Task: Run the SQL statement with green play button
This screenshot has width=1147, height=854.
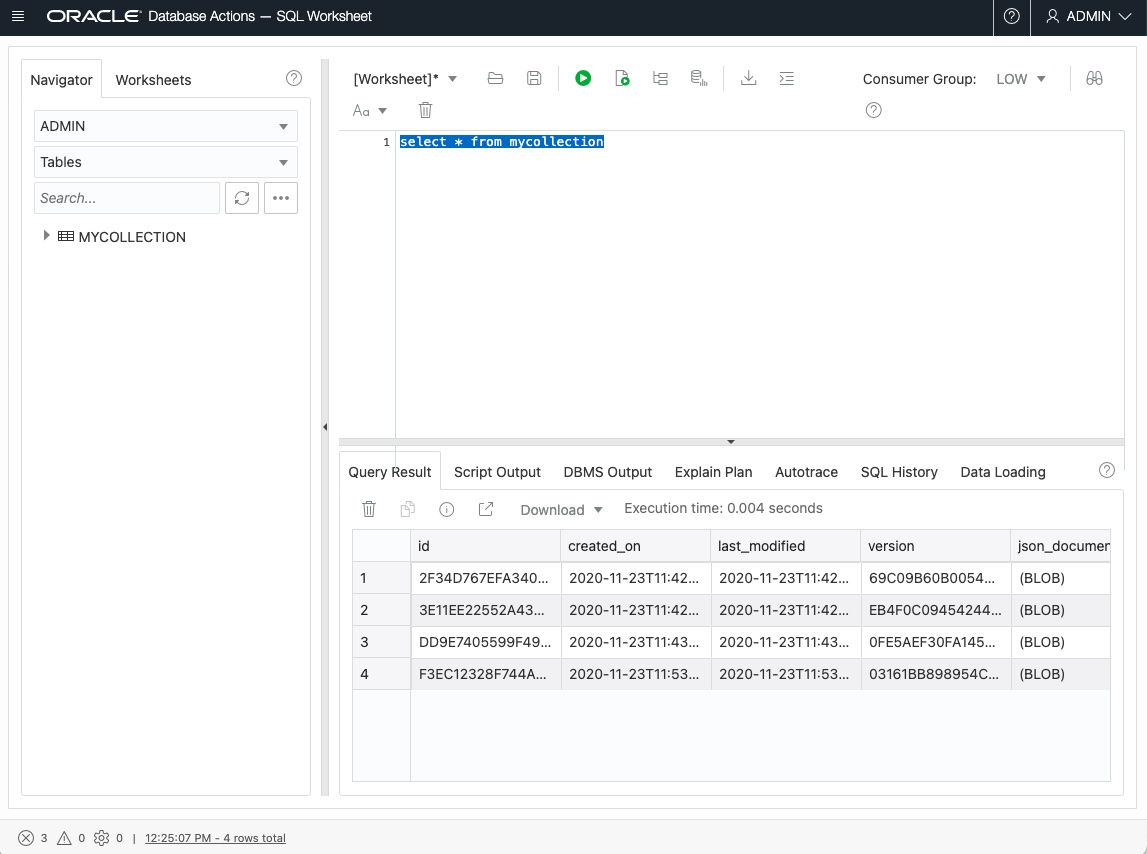Action: click(583, 78)
